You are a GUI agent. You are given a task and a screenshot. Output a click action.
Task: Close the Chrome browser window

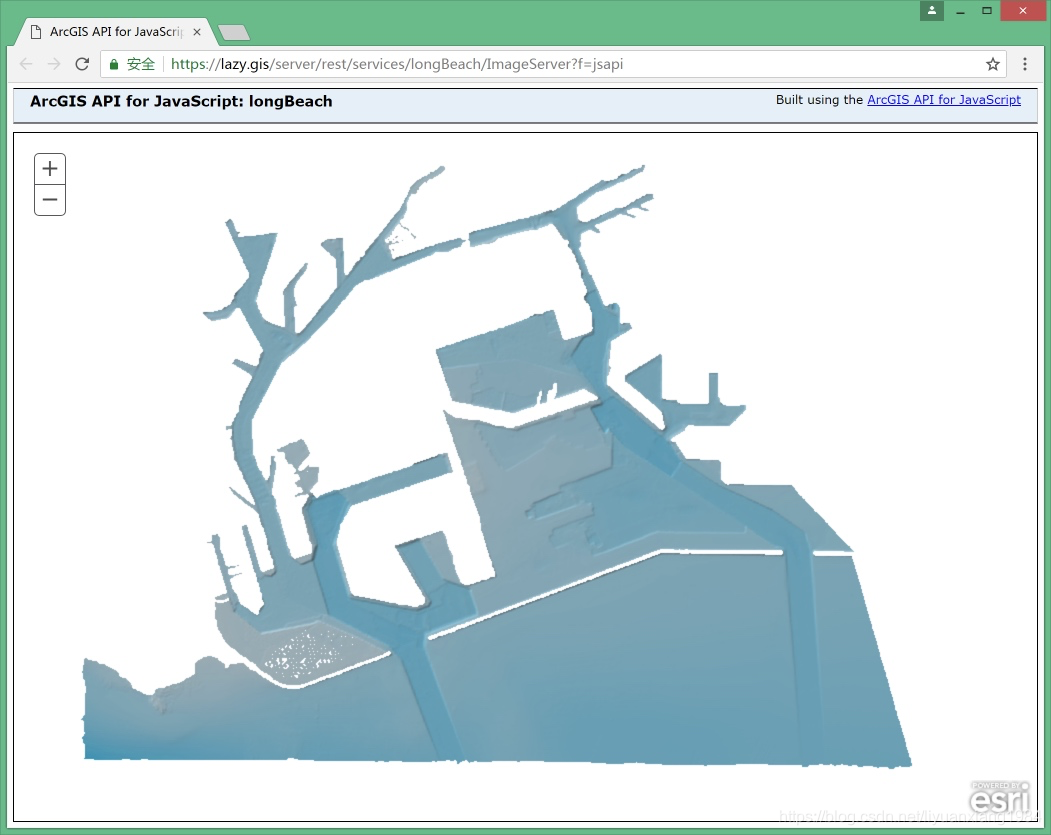1023,10
